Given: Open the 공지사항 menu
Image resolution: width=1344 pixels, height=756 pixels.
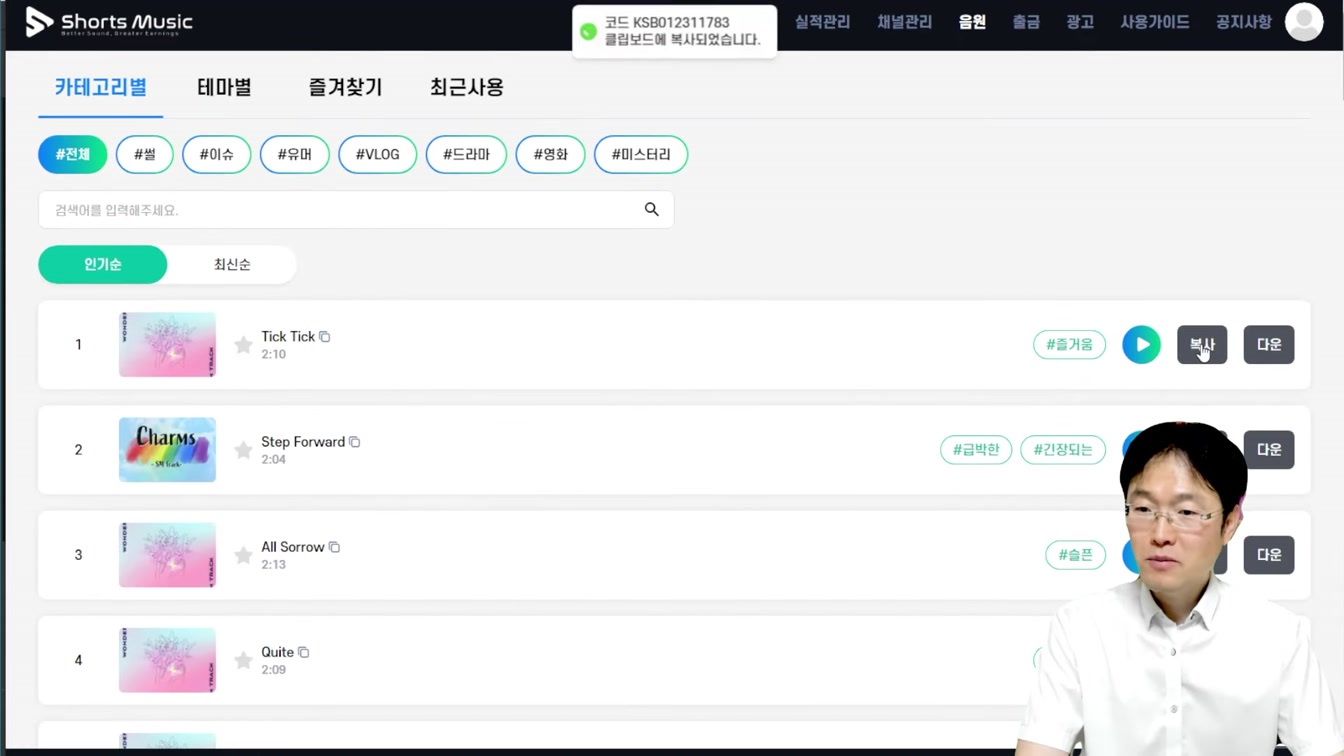Looking at the screenshot, I should [1244, 22].
